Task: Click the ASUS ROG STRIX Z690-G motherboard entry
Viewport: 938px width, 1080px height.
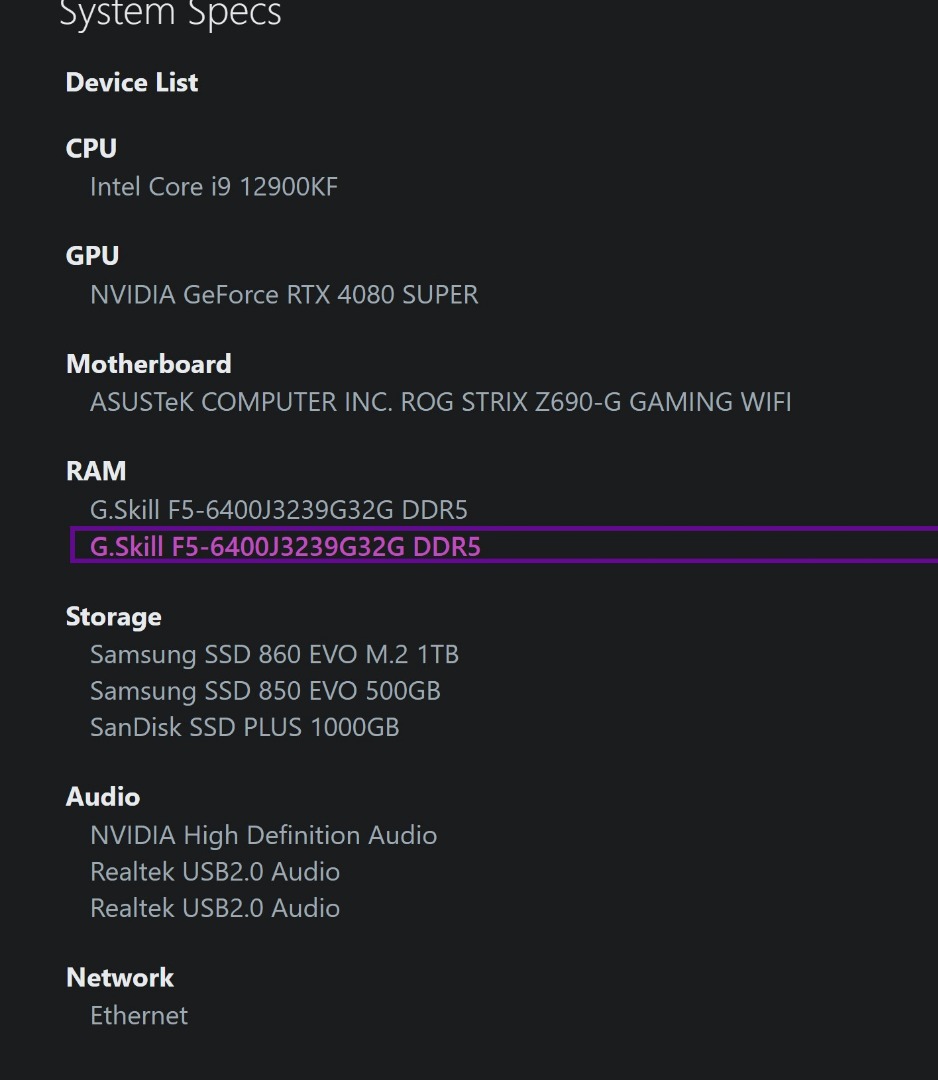Action: click(x=440, y=401)
